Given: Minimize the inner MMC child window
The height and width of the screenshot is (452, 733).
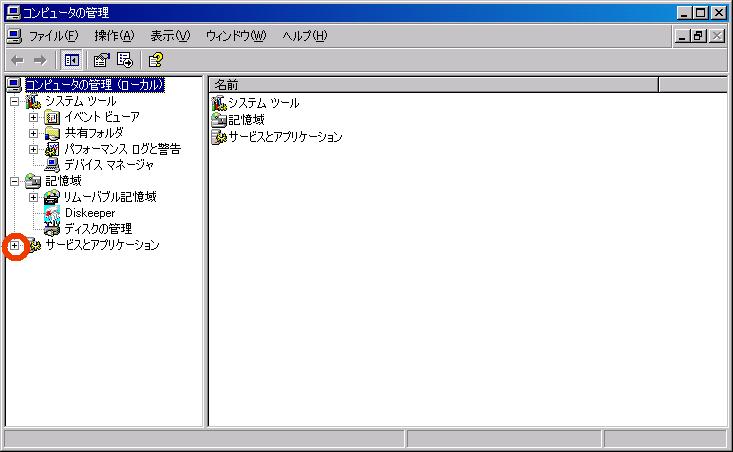Looking at the screenshot, I should [x=682, y=36].
